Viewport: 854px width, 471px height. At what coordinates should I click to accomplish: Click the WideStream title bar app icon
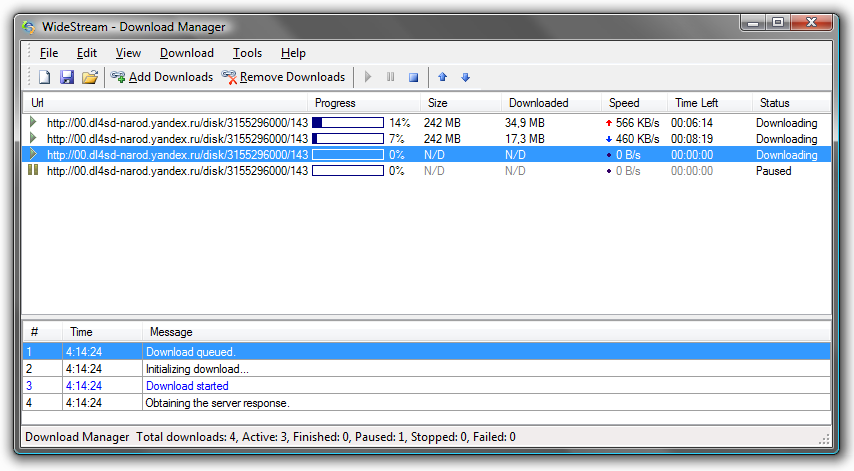(x=28, y=27)
